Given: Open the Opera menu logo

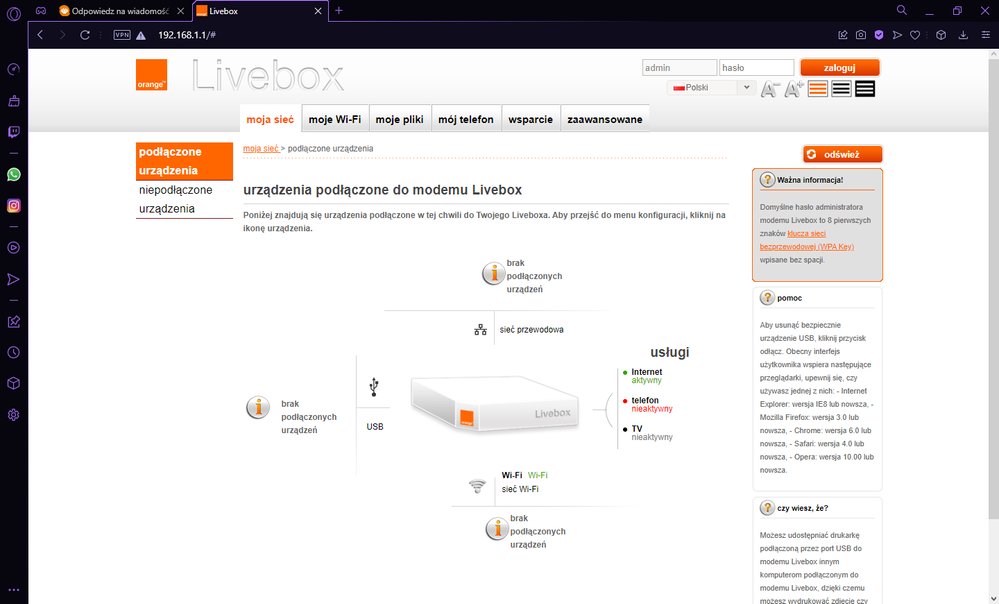Looking at the screenshot, I should click(x=13, y=13).
